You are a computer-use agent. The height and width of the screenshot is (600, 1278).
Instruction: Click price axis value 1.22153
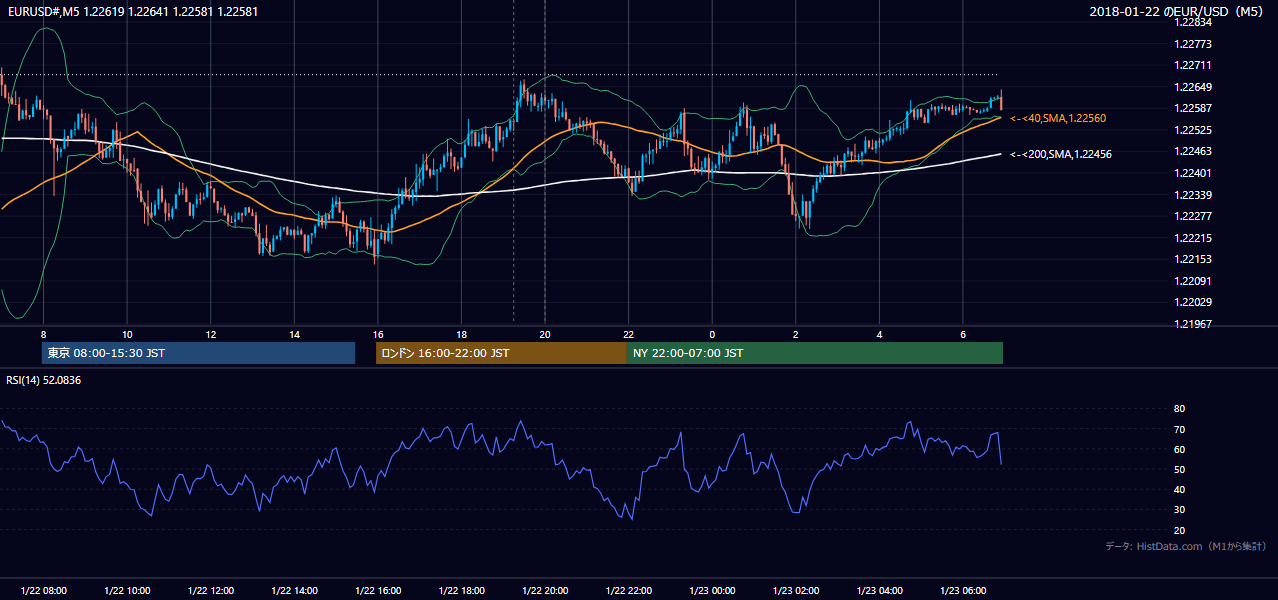coord(1193,259)
